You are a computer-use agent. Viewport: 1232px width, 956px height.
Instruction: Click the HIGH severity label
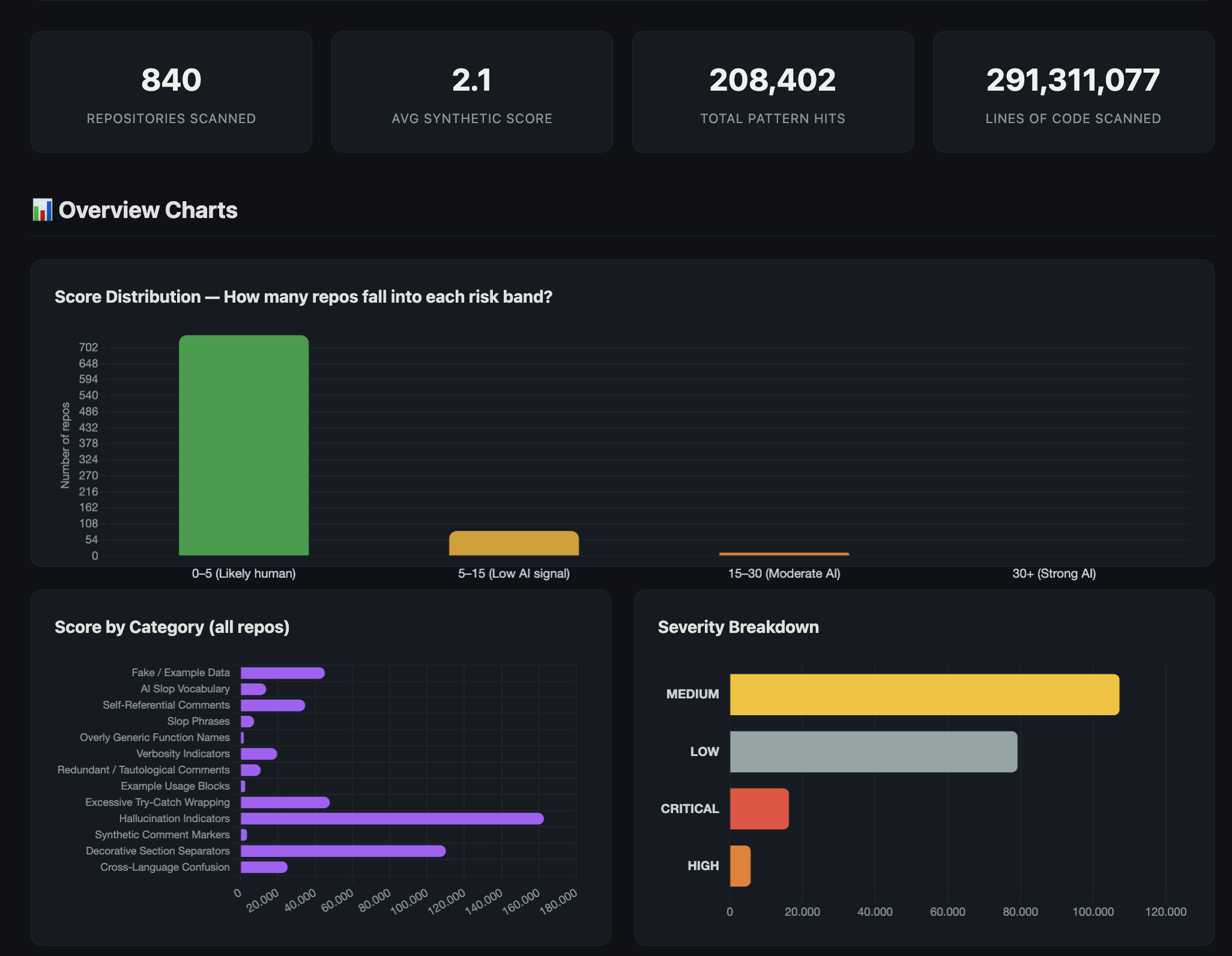pos(703,866)
